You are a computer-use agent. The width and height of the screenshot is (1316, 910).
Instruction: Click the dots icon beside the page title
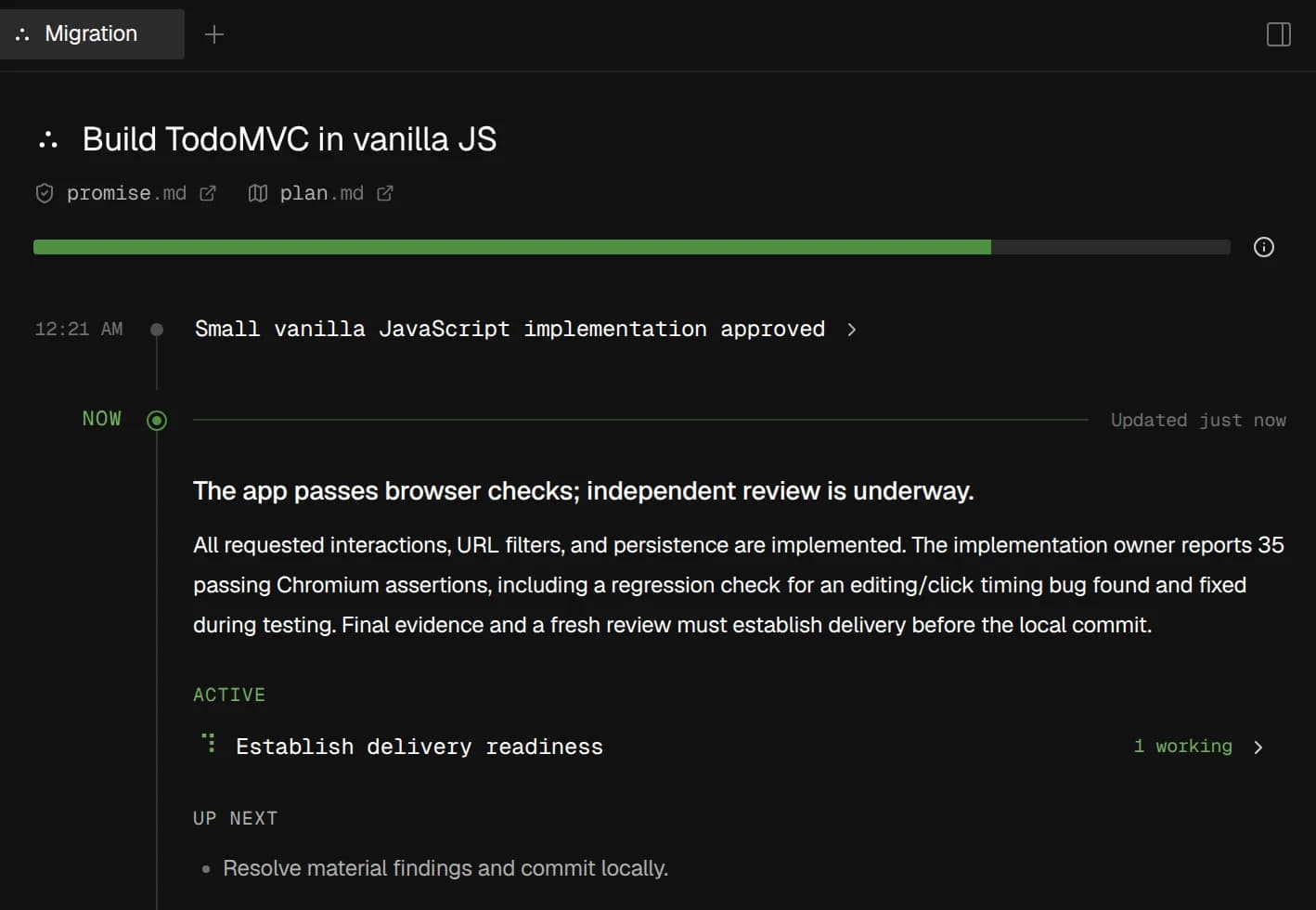click(x=48, y=140)
